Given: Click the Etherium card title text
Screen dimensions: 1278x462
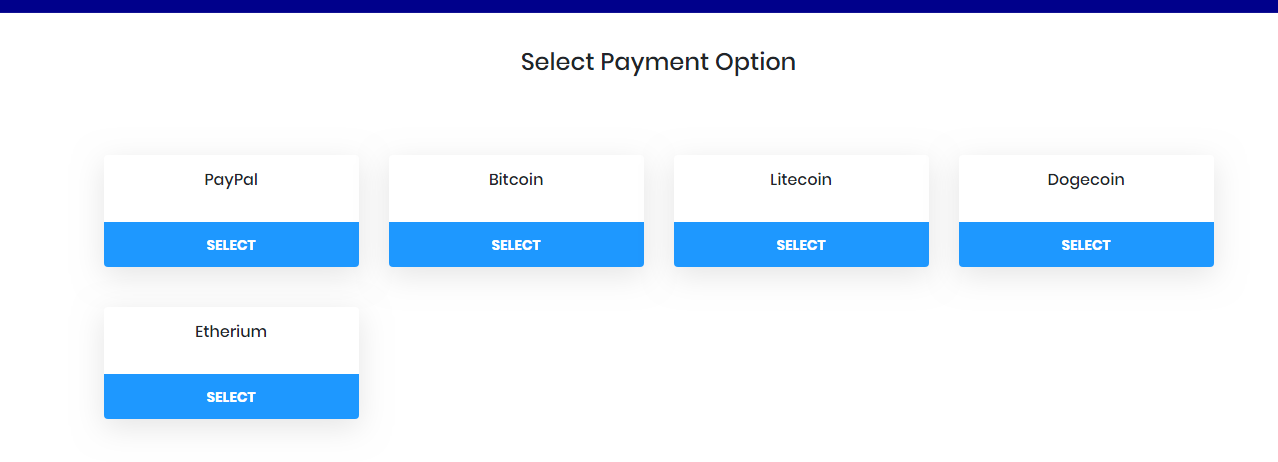Looking at the screenshot, I should (x=231, y=332).
